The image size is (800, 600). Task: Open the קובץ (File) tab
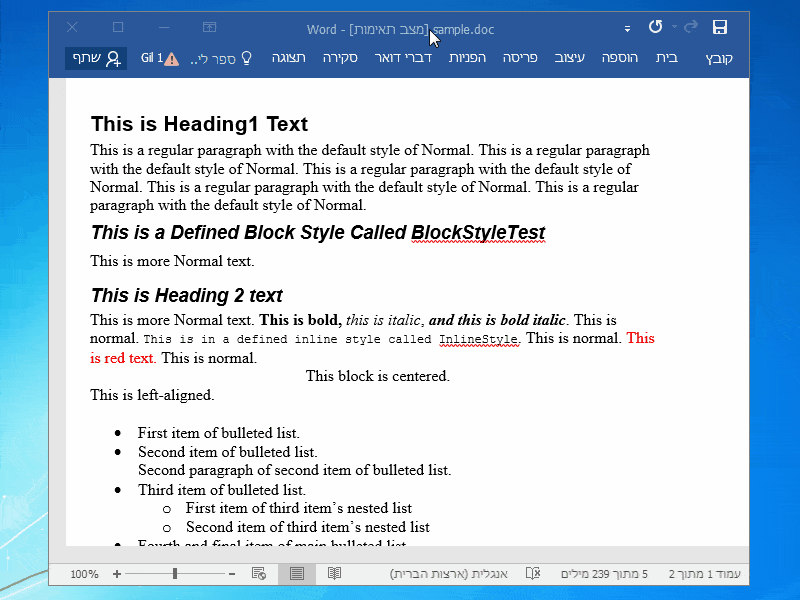point(719,58)
